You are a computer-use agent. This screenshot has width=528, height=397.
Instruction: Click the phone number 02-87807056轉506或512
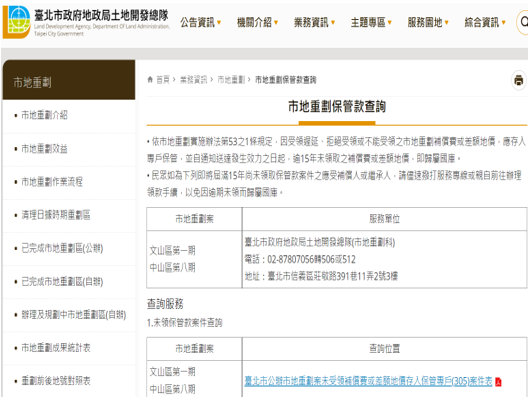click(x=311, y=259)
